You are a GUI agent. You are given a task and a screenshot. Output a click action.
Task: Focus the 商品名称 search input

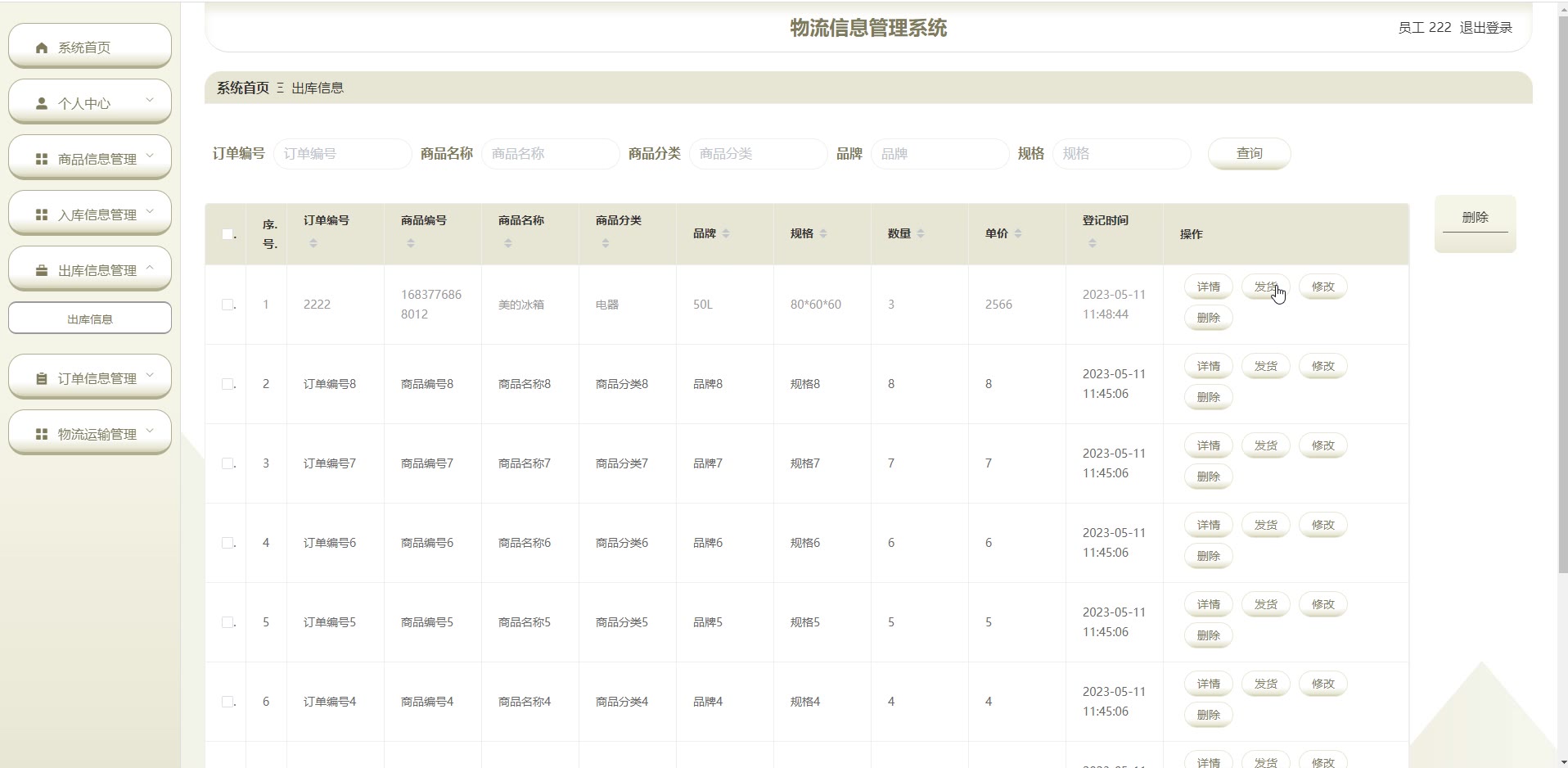[551, 154]
